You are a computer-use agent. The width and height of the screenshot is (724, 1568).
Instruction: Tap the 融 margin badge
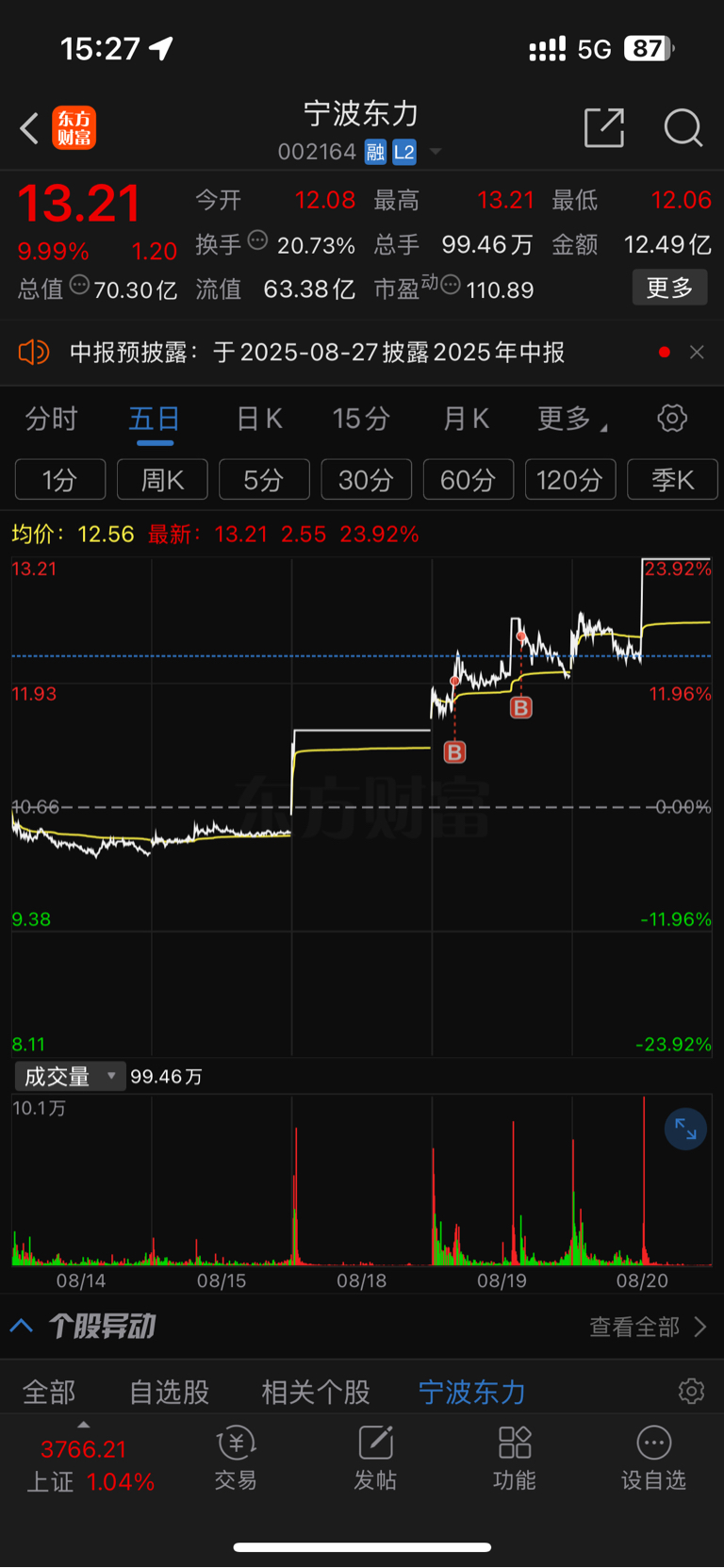pos(376,152)
